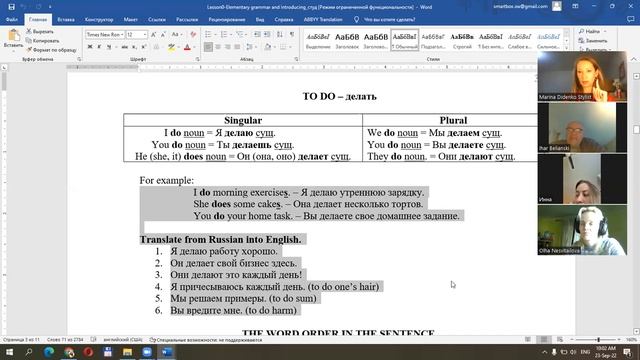Open the font color dropdown arrow
The image size is (640, 360).
tap(194, 47)
